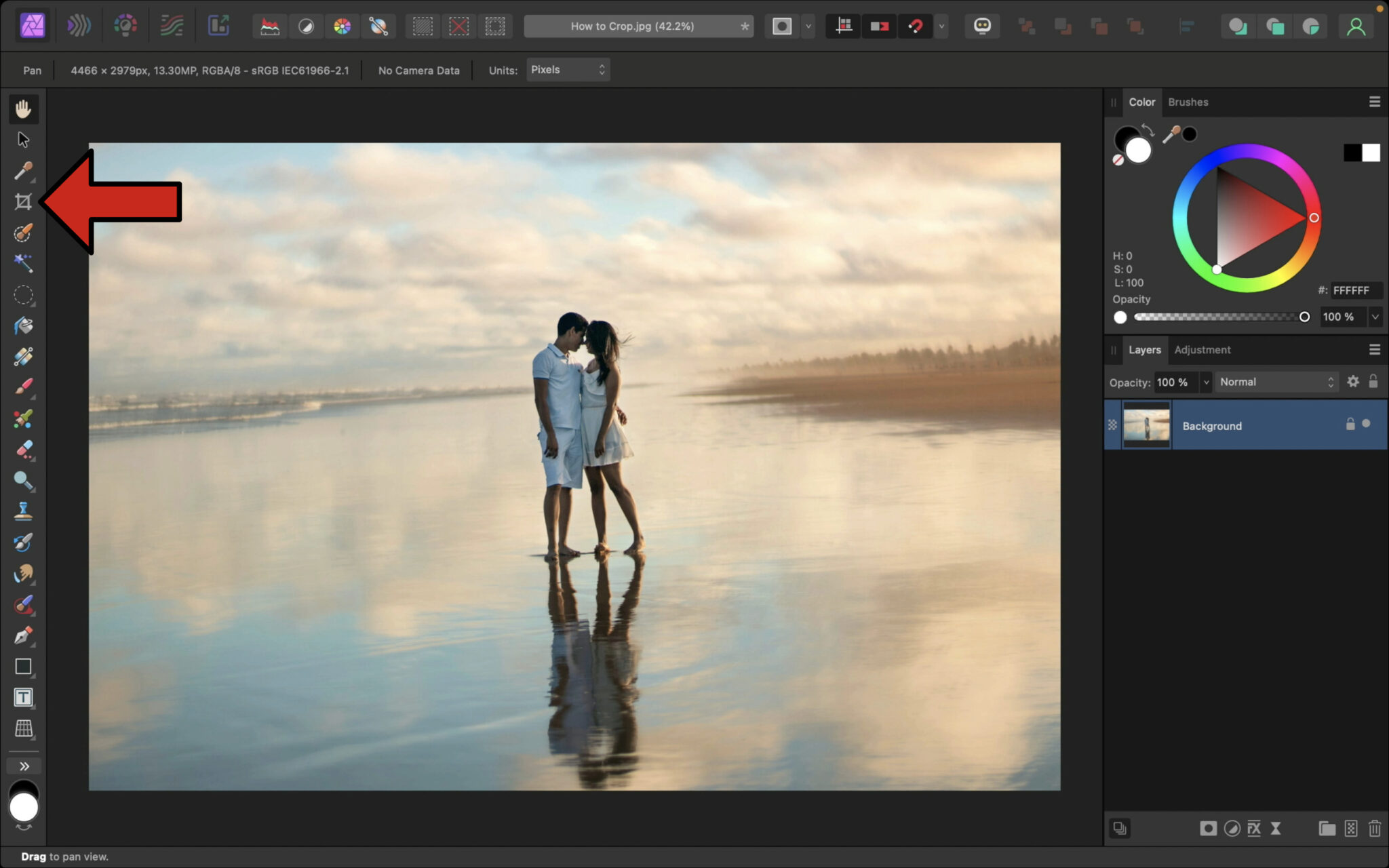The width and height of the screenshot is (1389, 868).
Task: Add a mask layer button
Action: tap(1208, 828)
